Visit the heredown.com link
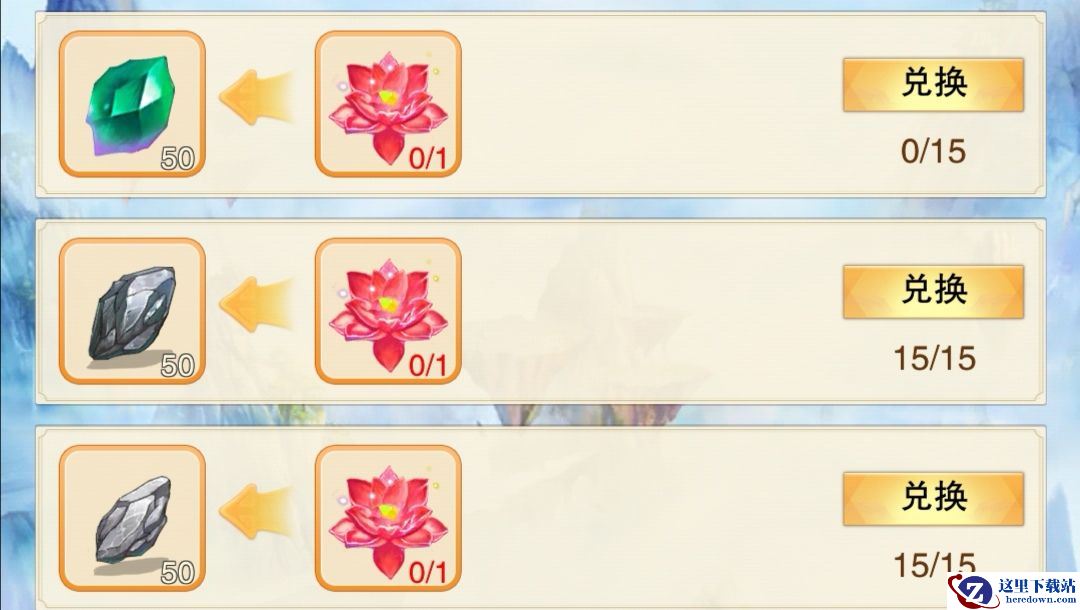The width and height of the screenshot is (1080, 610). (x=1040, y=600)
